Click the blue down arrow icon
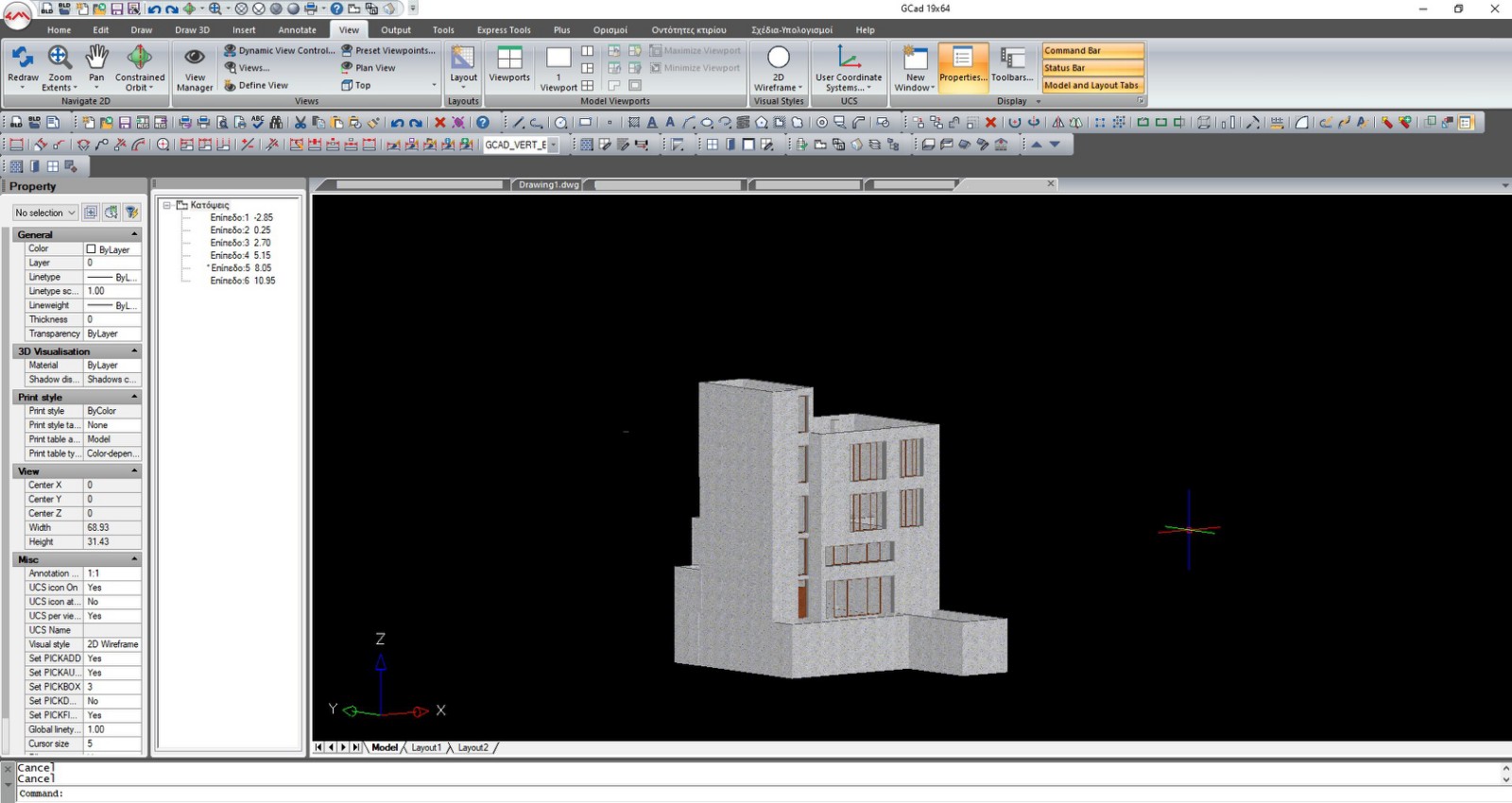1512x803 pixels. pyautogui.click(x=1055, y=145)
